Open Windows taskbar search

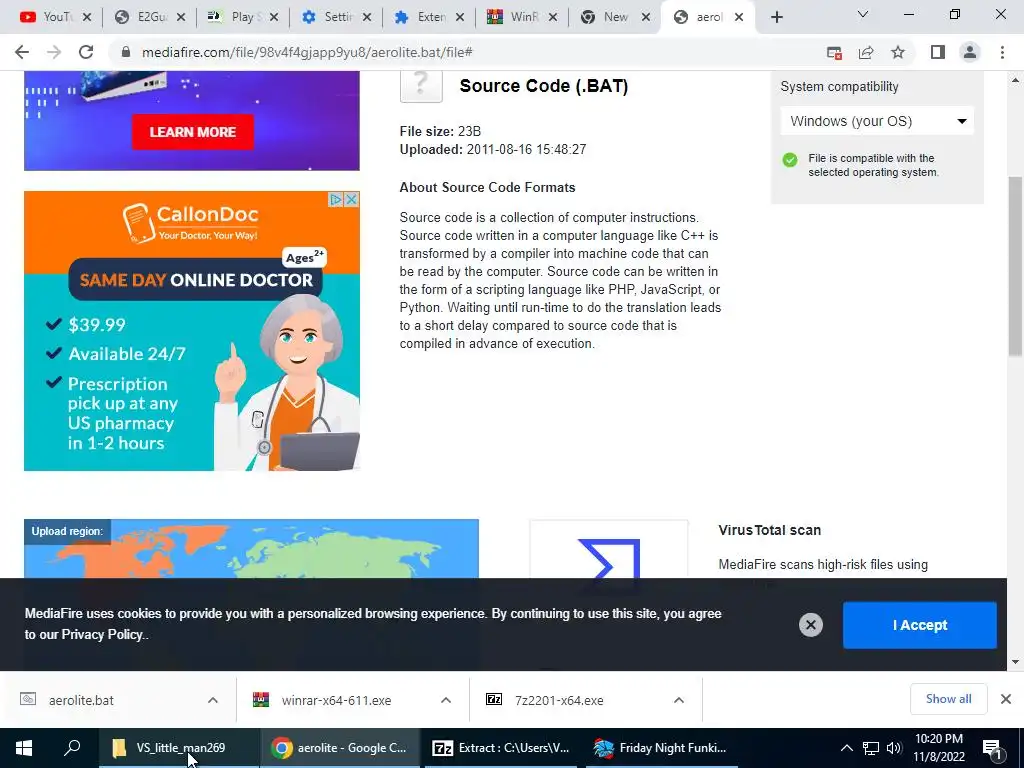72,748
